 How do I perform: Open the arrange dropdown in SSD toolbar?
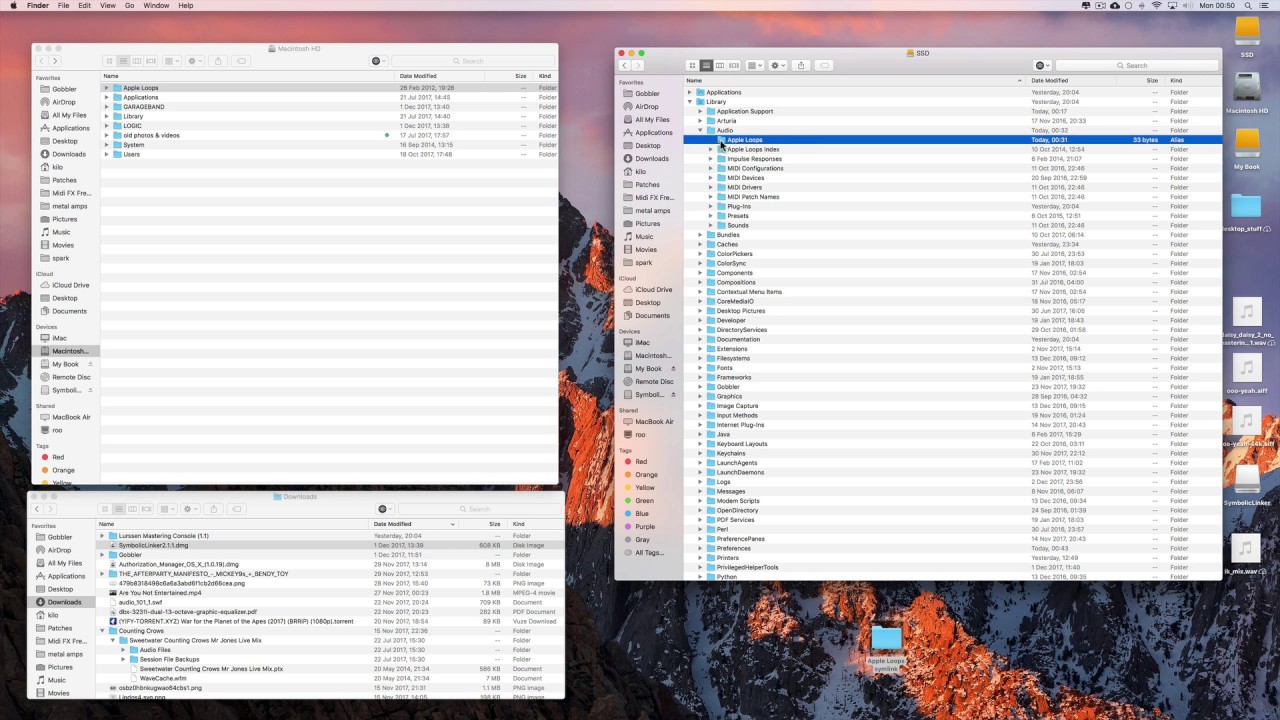point(755,66)
